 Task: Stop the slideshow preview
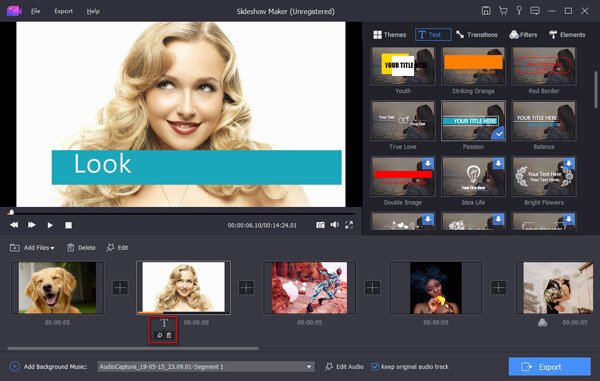pos(68,225)
